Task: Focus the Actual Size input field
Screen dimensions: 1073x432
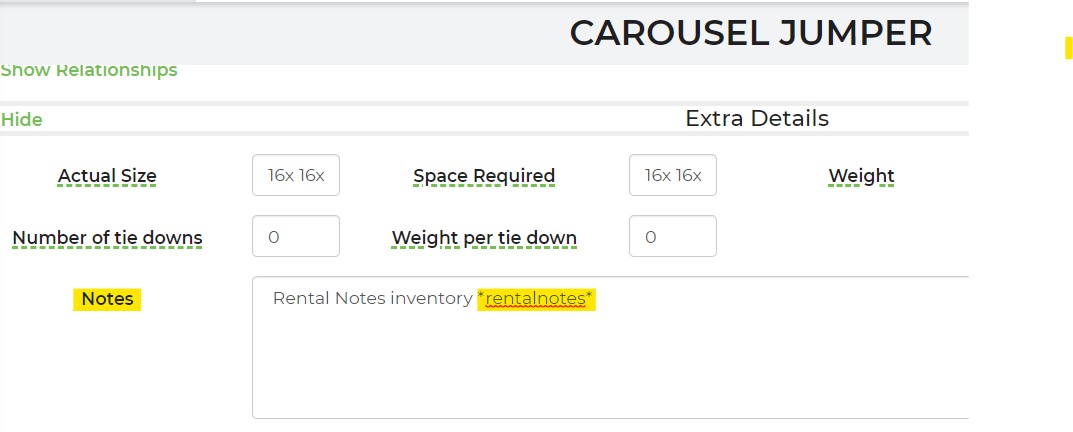Action: click(296, 176)
